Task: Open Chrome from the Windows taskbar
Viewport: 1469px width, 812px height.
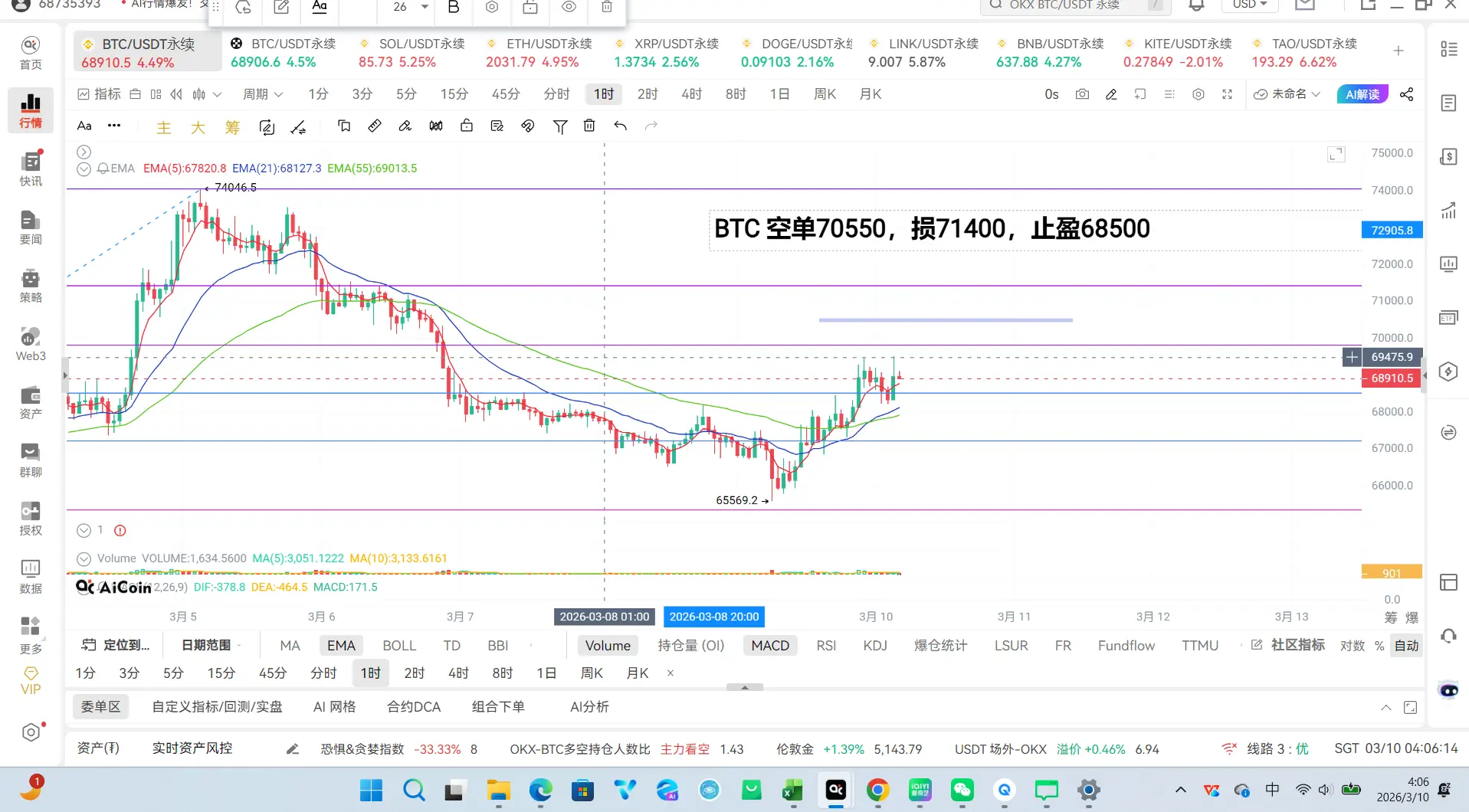Action: [878, 790]
